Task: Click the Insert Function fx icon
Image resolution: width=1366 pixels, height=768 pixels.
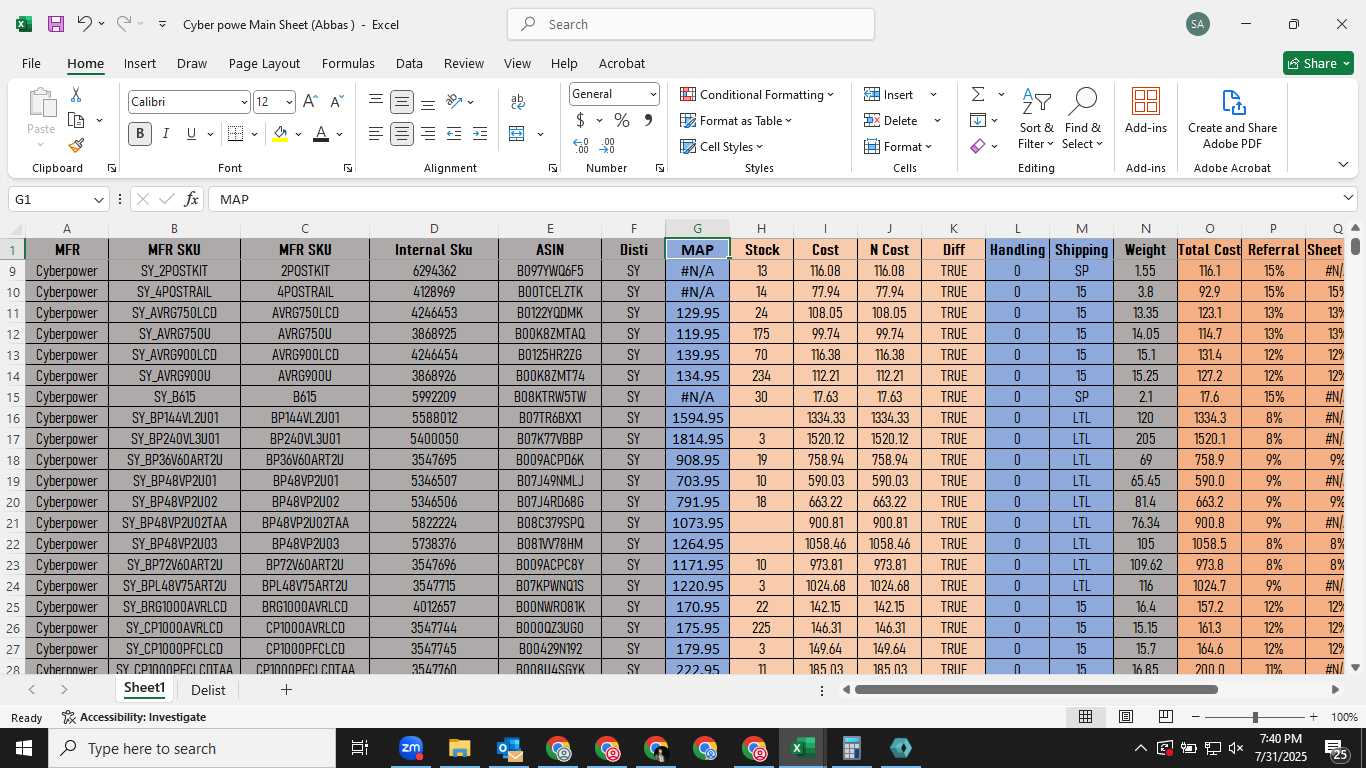Action: (x=192, y=199)
